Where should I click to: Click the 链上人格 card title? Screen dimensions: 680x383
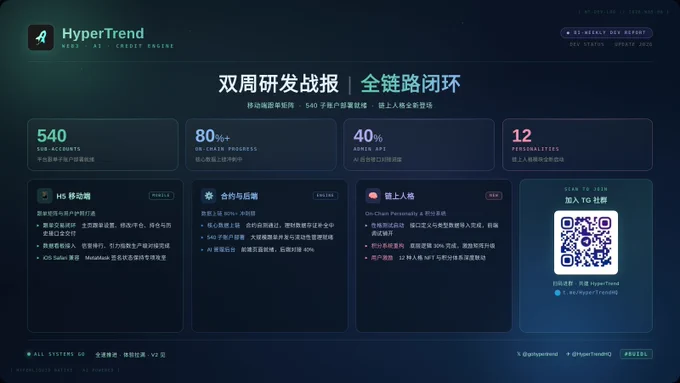coord(399,196)
